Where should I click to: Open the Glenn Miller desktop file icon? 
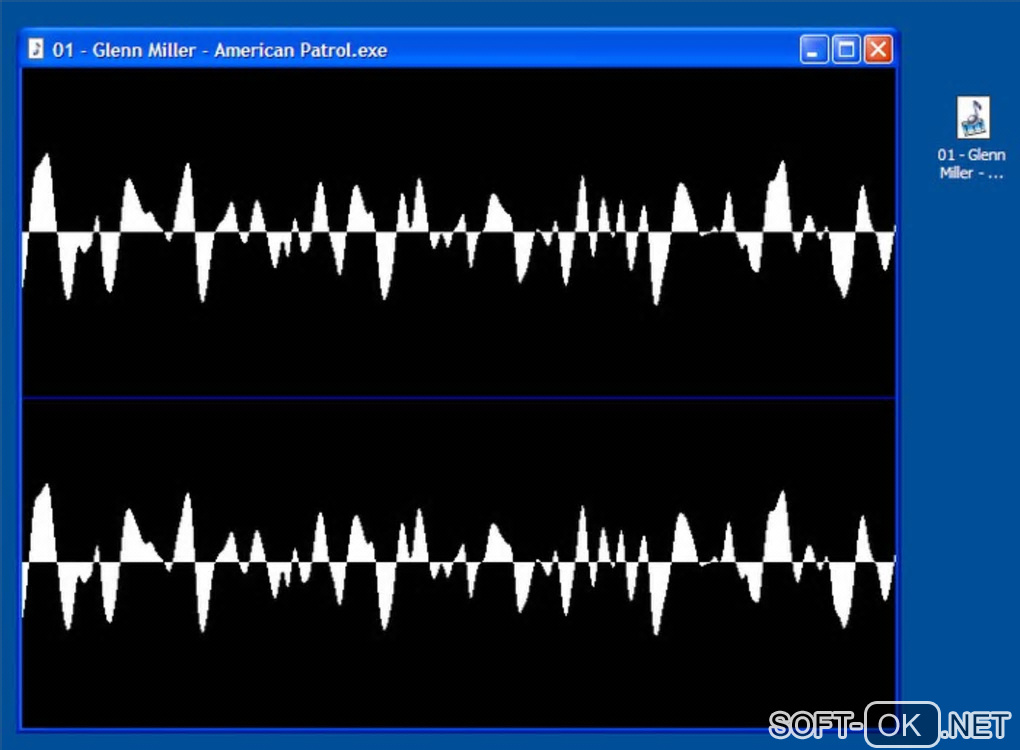pyautogui.click(x=973, y=117)
